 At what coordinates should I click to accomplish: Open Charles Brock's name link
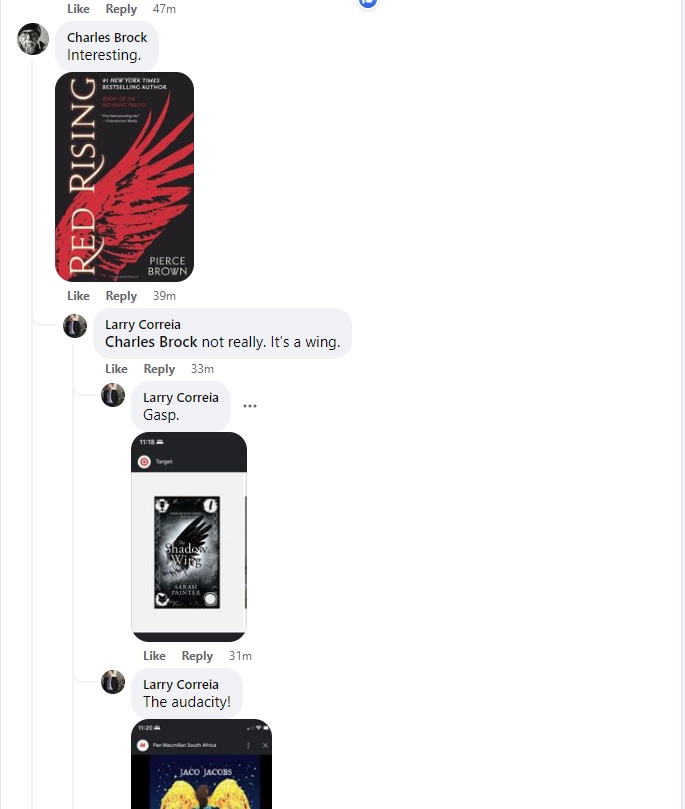tap(107, 38)
